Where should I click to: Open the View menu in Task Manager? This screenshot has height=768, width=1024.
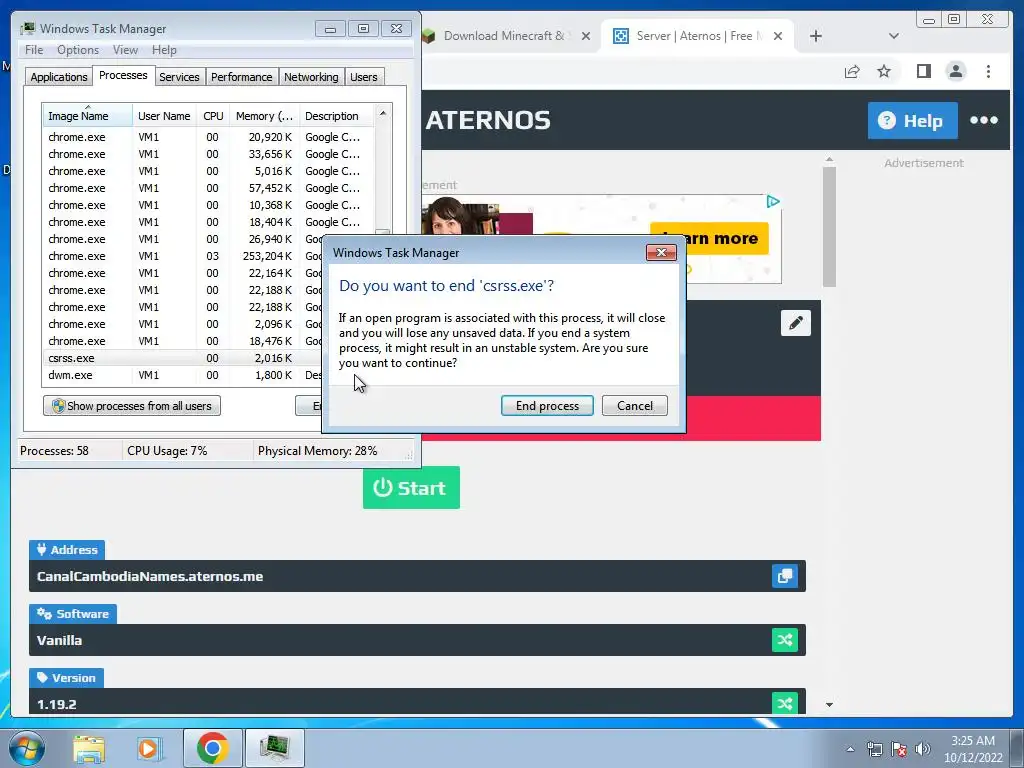pos(125,50)
